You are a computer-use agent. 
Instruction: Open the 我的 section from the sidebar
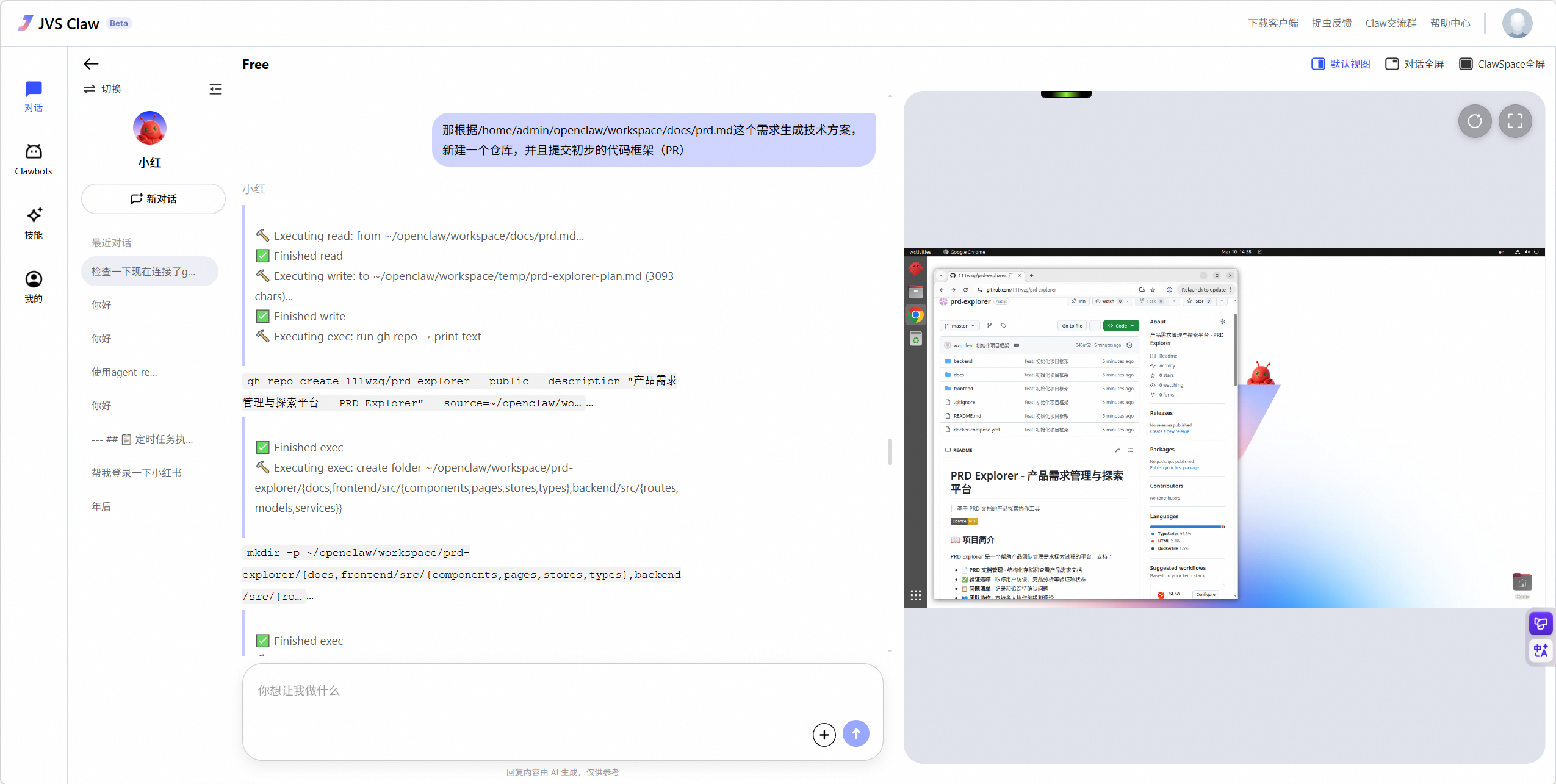pos(34,286)
